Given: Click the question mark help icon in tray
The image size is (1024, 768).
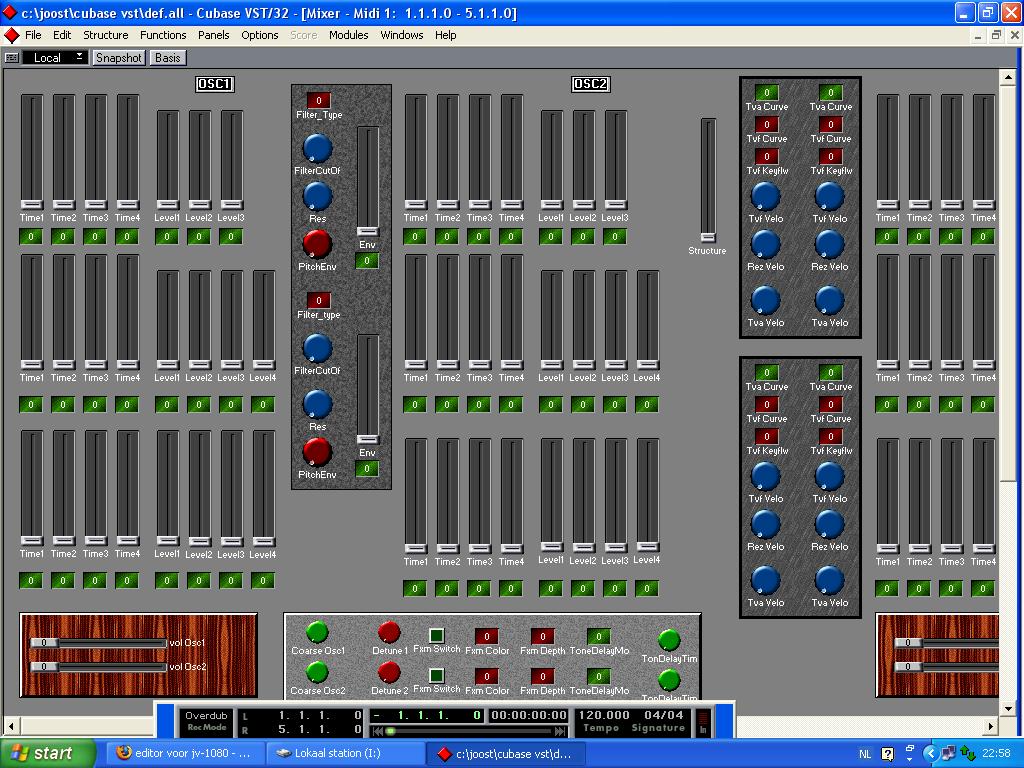Looking at the screenshot, I should pyautogui.click(x=888, y=754).
